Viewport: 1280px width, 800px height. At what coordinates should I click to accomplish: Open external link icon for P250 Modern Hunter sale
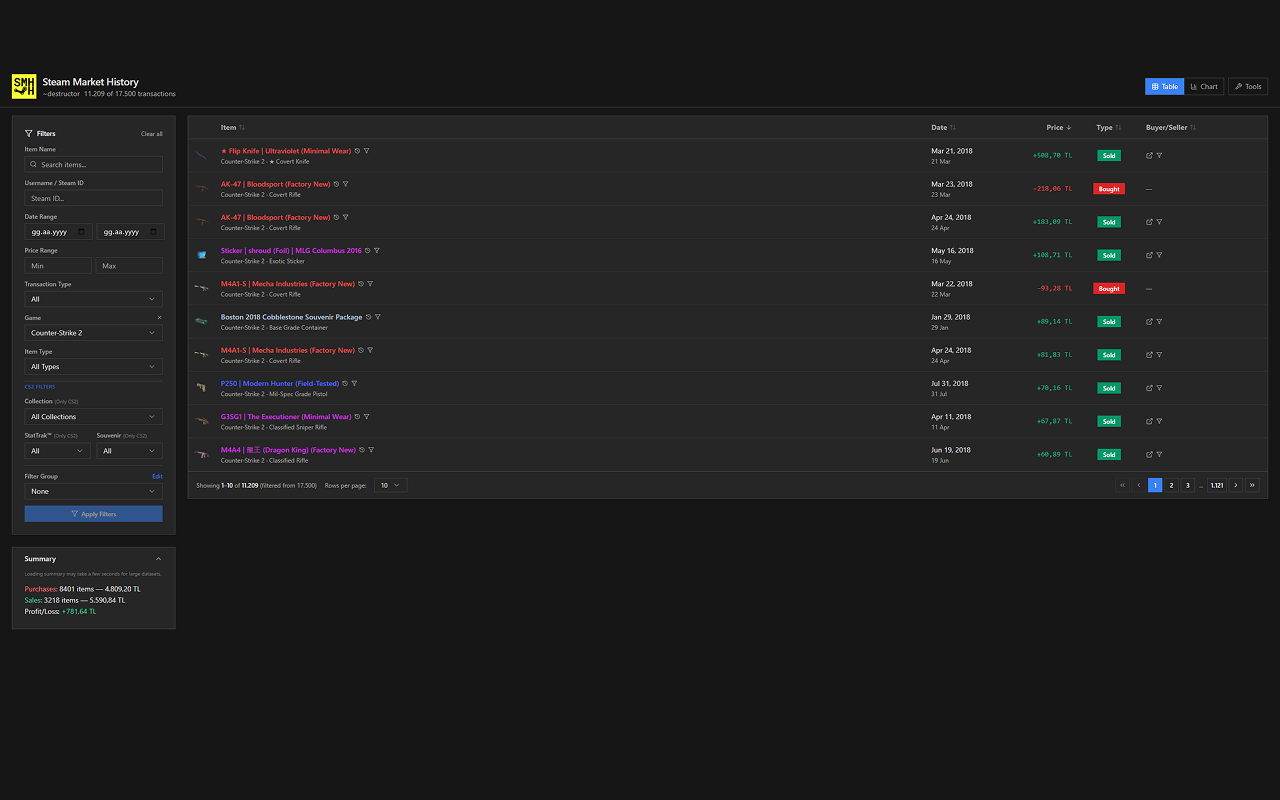1147,387
